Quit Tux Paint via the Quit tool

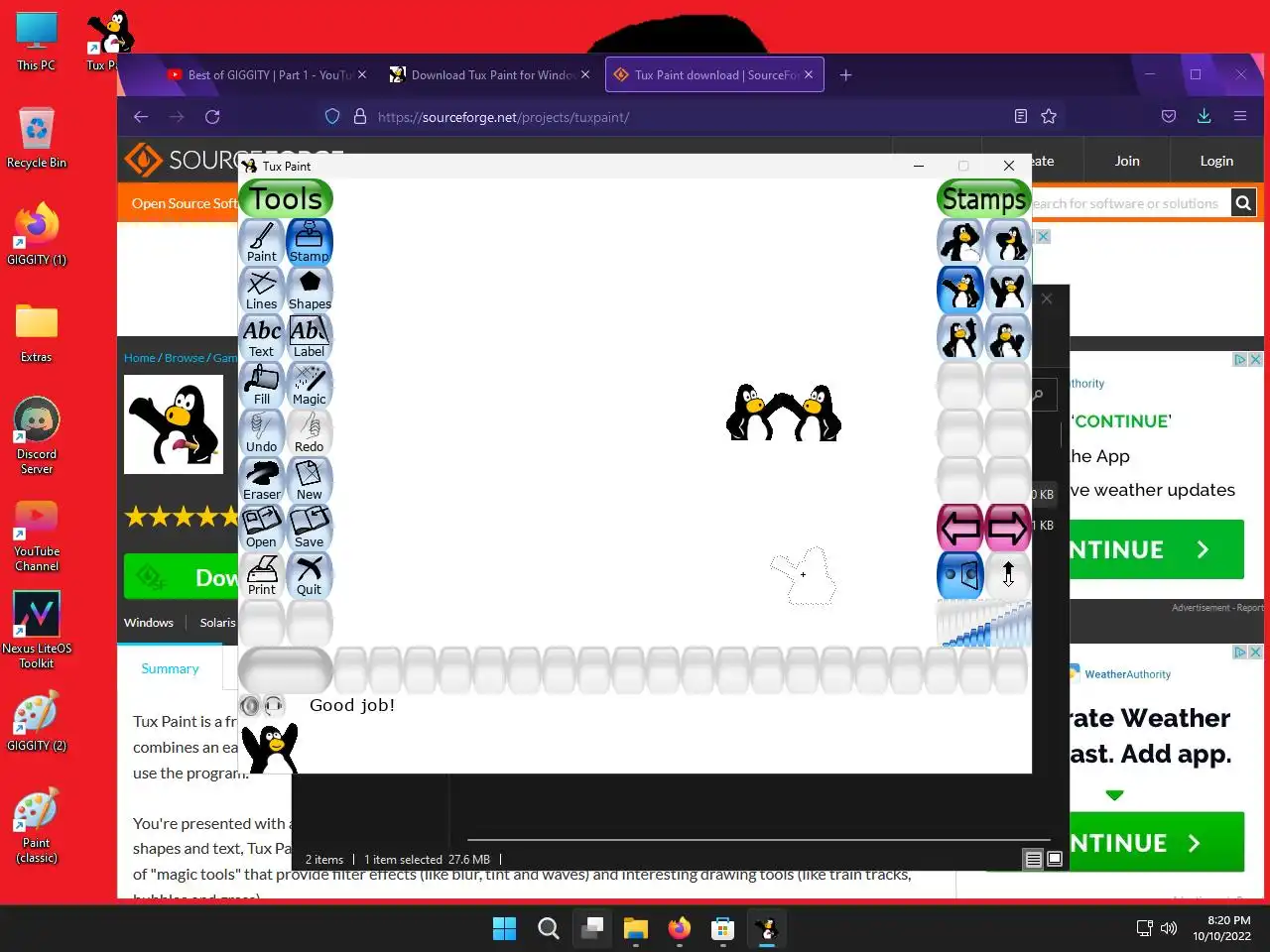[x=310, y=575]
